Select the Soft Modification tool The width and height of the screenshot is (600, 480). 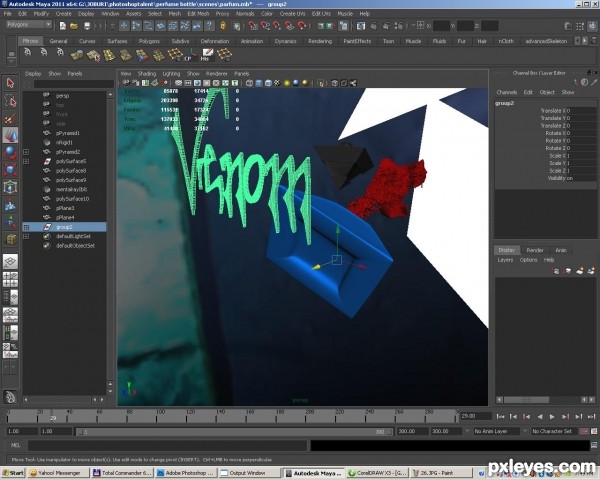tap(10, 205)
